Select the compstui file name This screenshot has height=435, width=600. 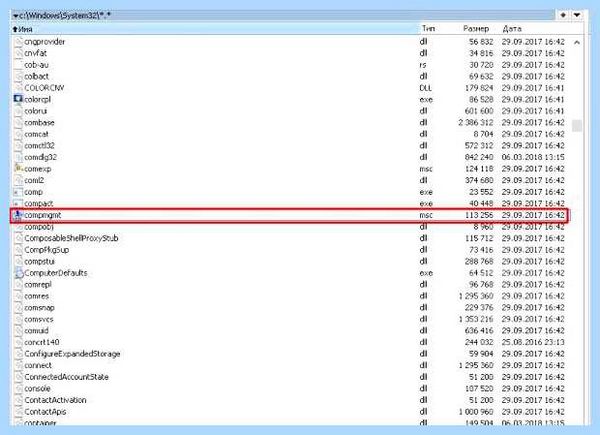[39, 261]
